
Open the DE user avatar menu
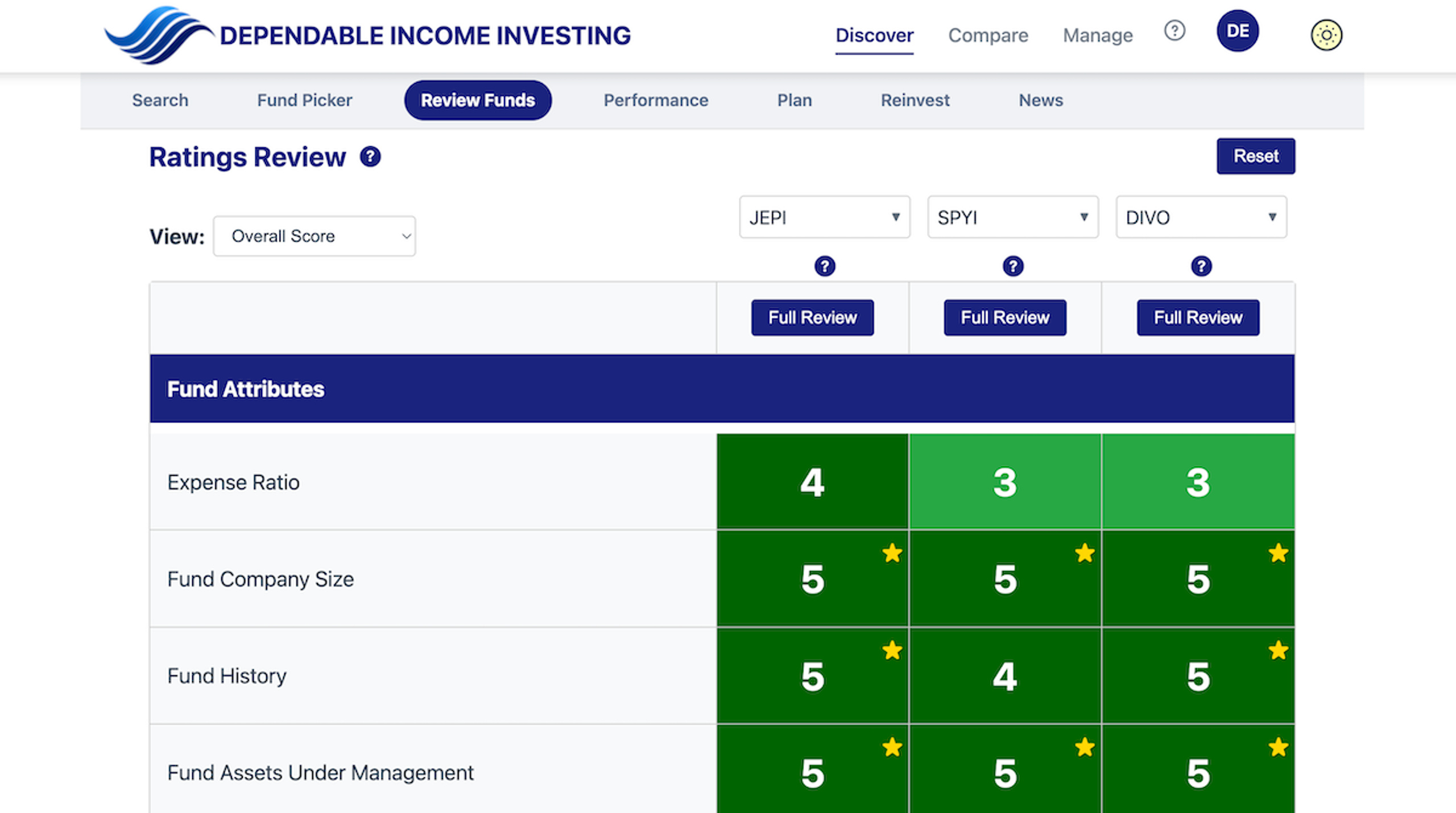tap(1238, 31)
